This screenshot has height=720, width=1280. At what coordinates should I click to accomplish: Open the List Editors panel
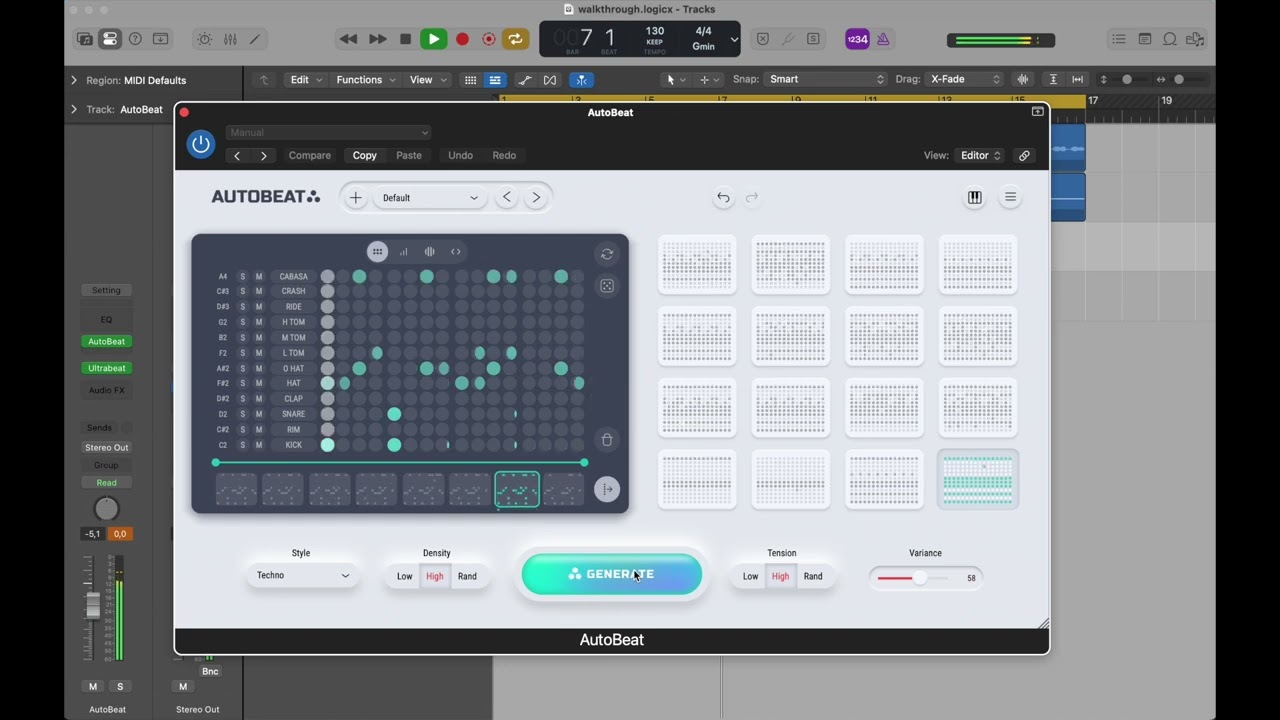point(1119,39)
